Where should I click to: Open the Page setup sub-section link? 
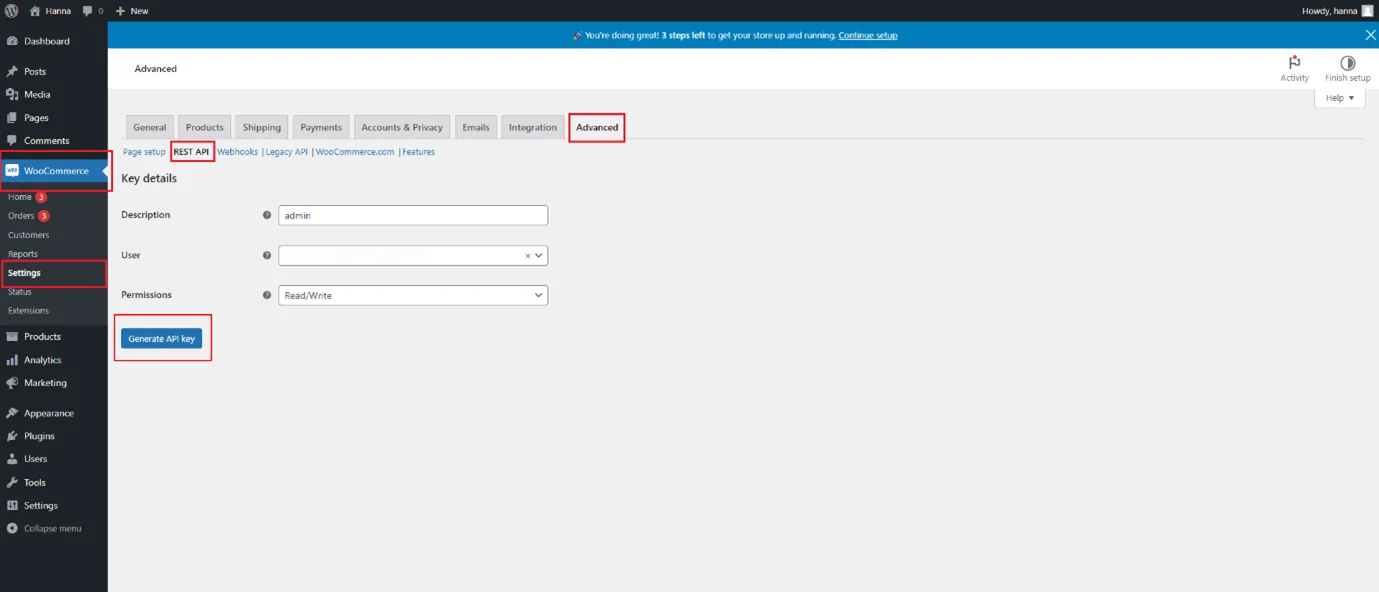(144, 152)
